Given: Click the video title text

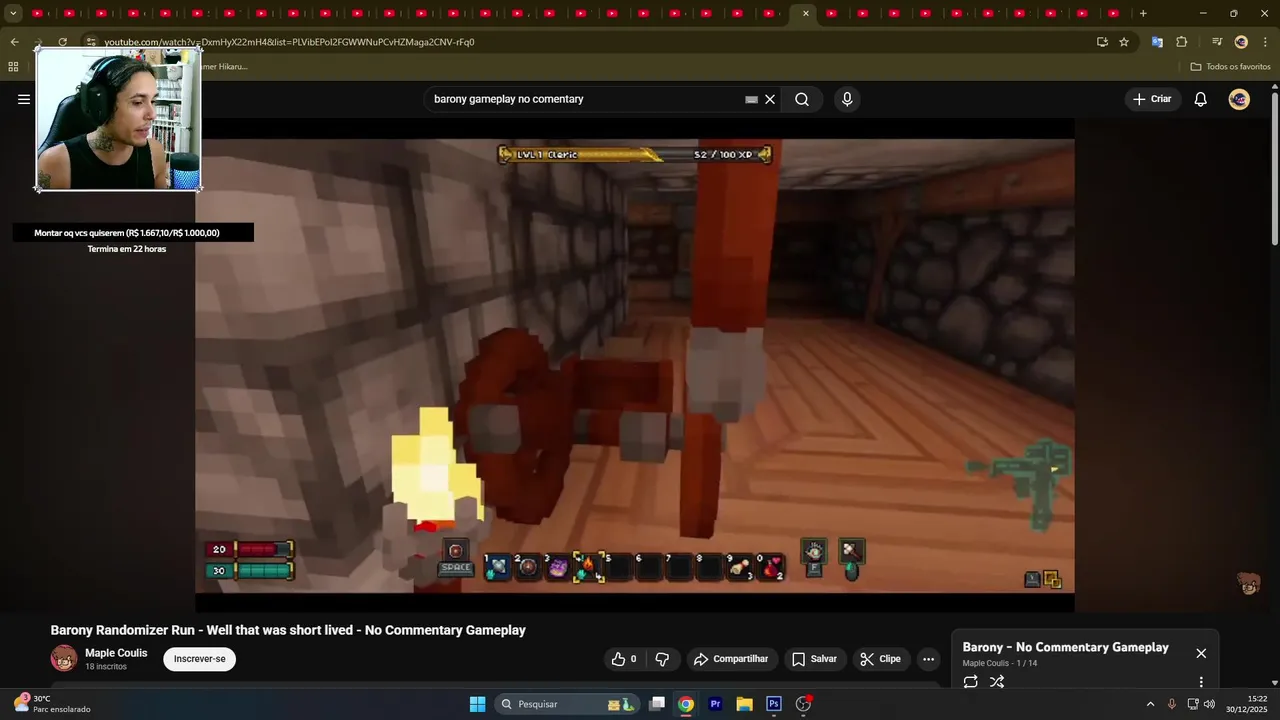Looking at the screenshot, I should [x=288, y=630].
